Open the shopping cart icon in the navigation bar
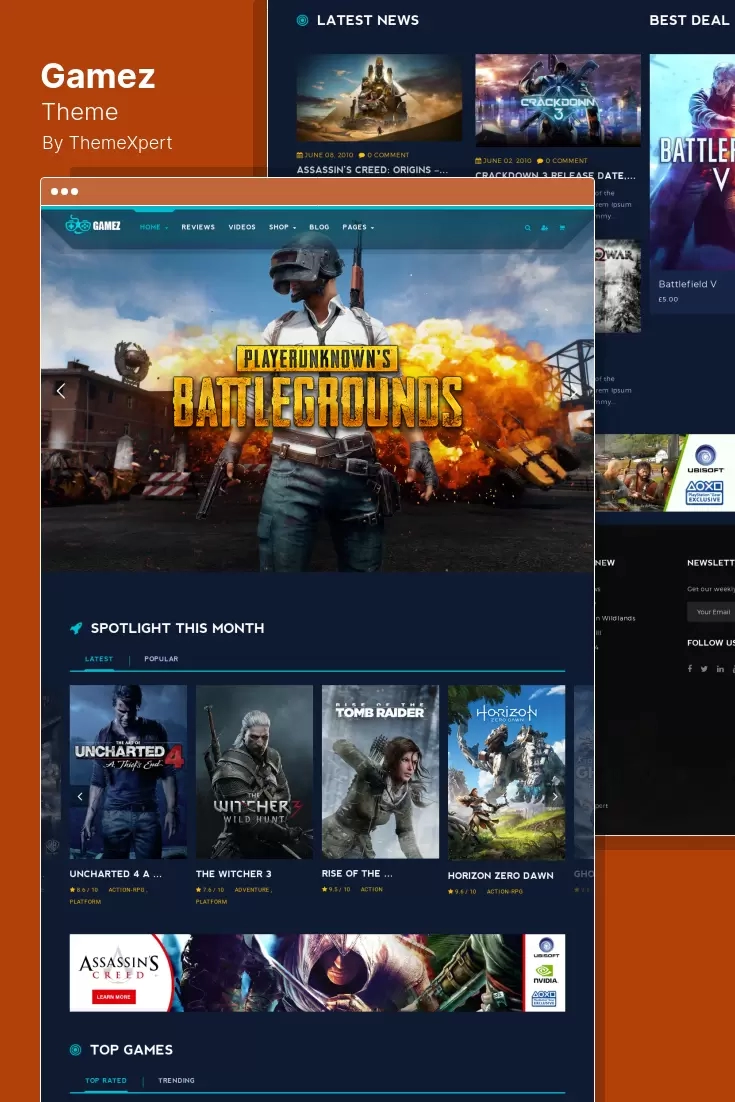The width and height of the screenshot is (735, 1102). [x=562, y=228]
